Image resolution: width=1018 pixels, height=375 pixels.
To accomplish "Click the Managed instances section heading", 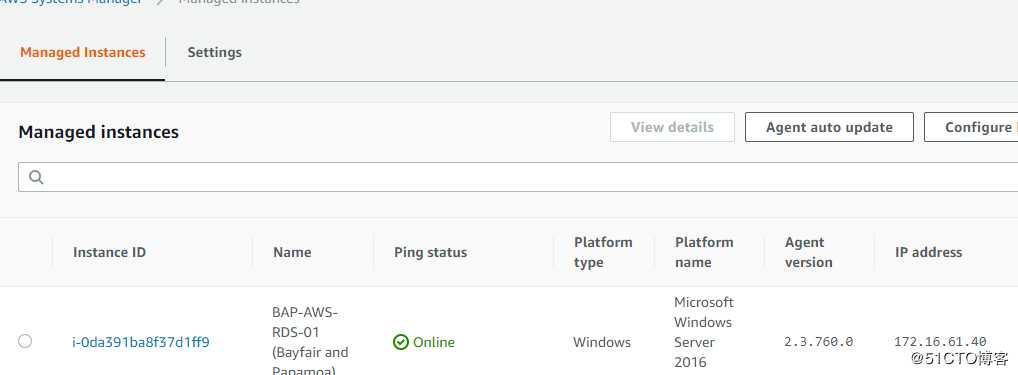I will coord(99,132).
